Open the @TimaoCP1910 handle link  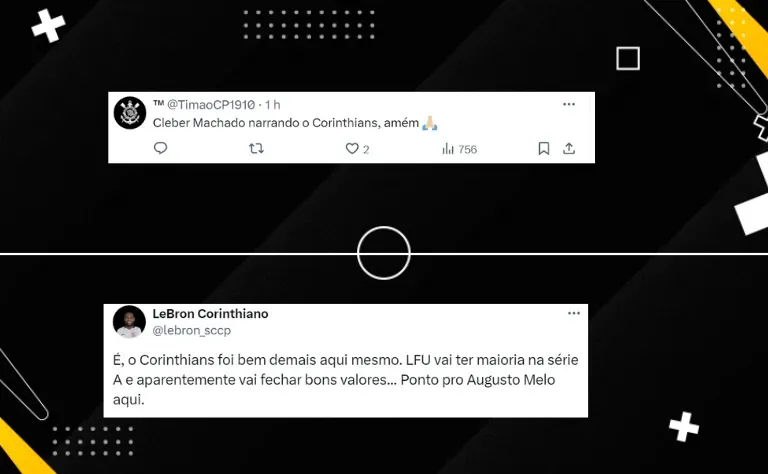click(211, 104)
